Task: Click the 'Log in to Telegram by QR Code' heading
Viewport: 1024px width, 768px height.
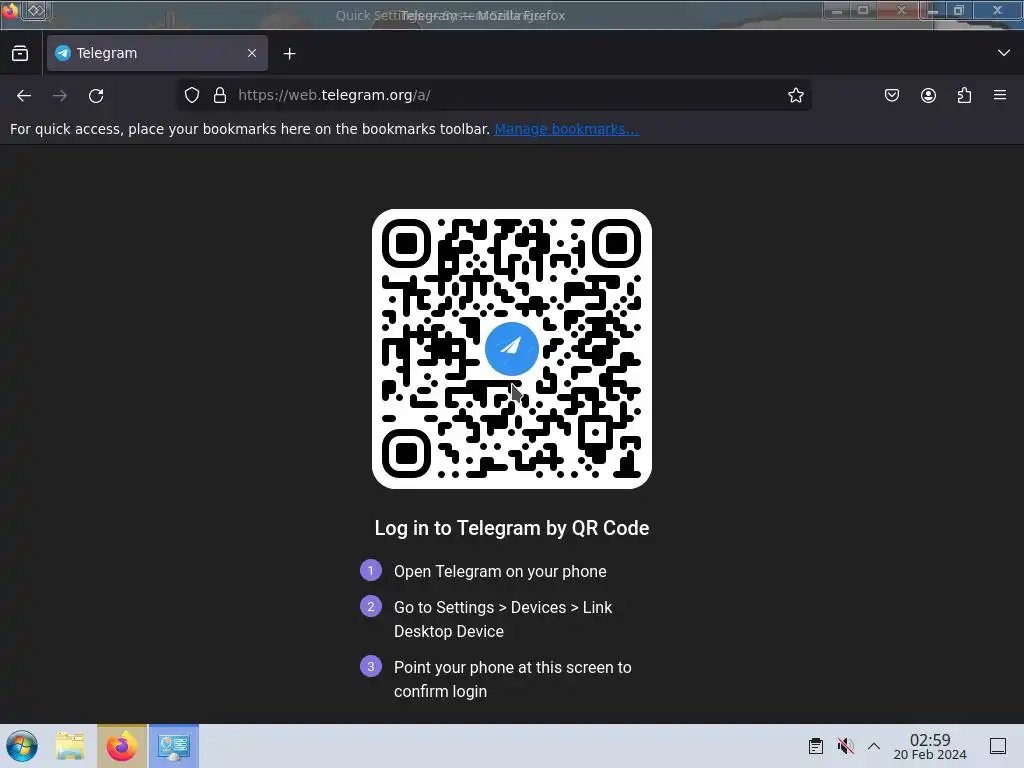Action: pyautogui.click(x=512, y=528)
